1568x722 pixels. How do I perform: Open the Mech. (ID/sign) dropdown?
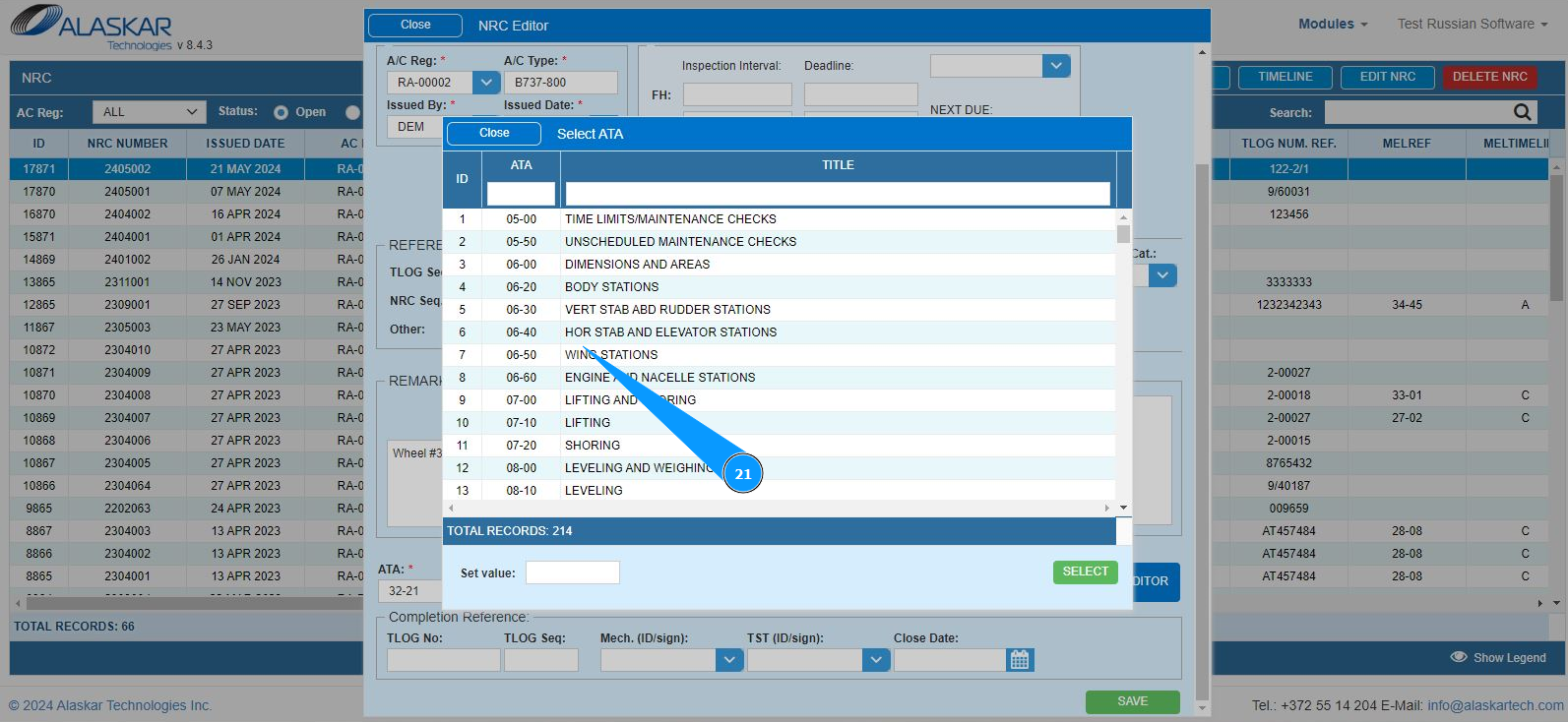[x=729, y=660]
